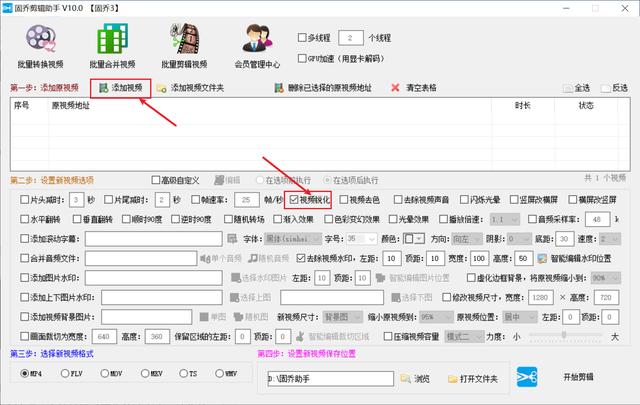Open 方向 direction dropdown
The width and height of the screenshot is (640, 405).
[x=467, y=238]
